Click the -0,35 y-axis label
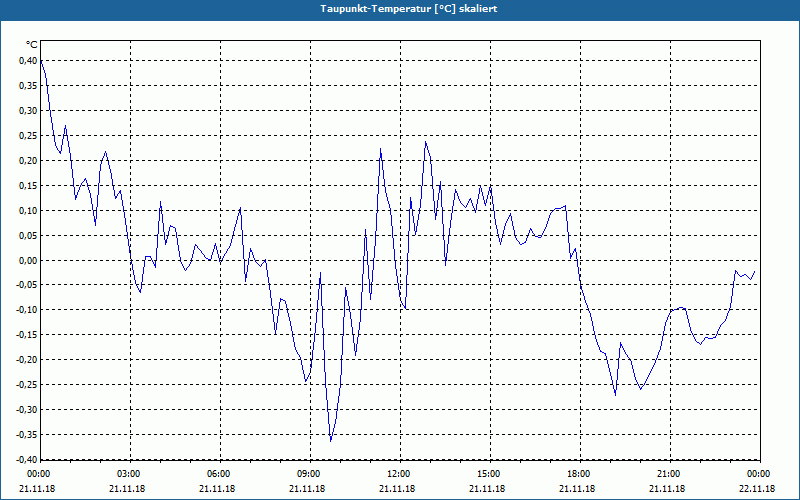 [x=27, y=435]
